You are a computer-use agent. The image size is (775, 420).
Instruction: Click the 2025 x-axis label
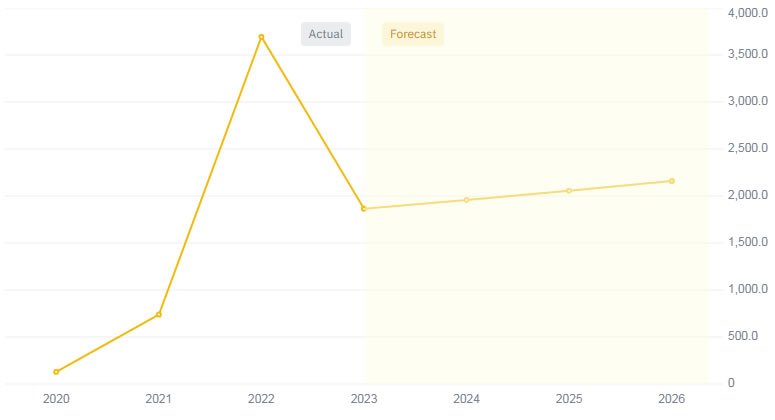569,399
